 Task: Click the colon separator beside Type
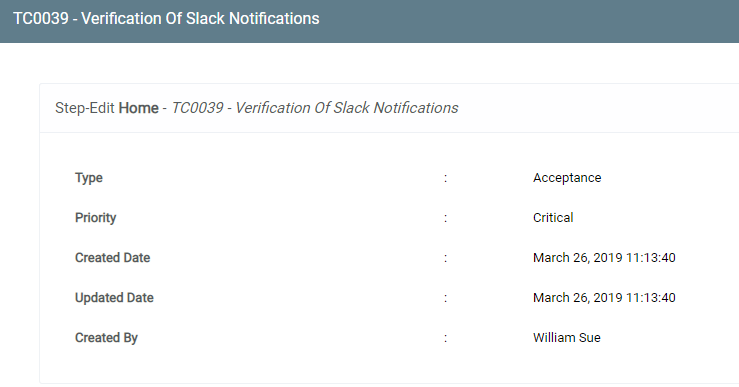click(x=445, y=178)
